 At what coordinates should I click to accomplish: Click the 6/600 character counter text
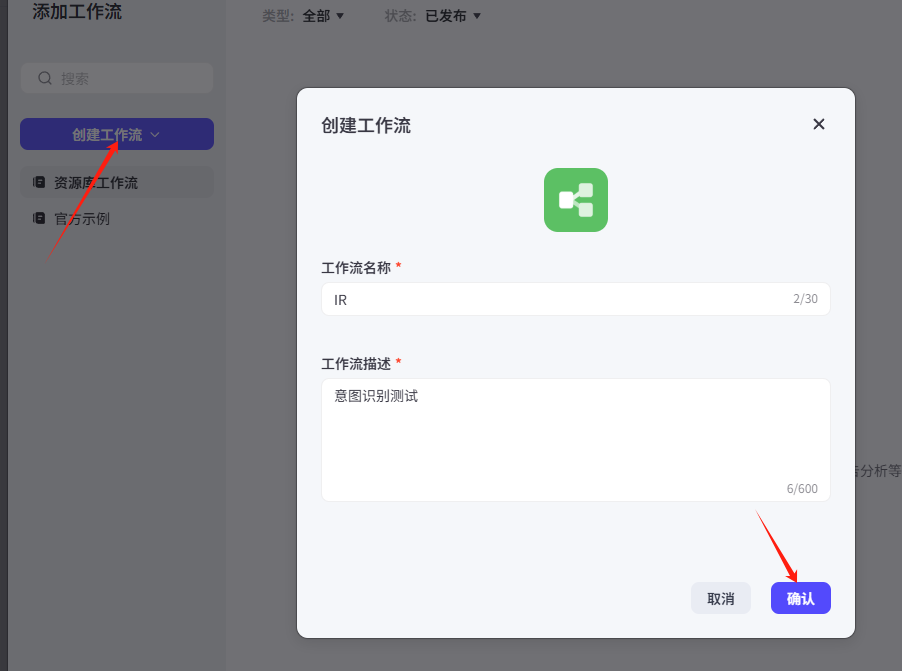click(x=802, y=489)
